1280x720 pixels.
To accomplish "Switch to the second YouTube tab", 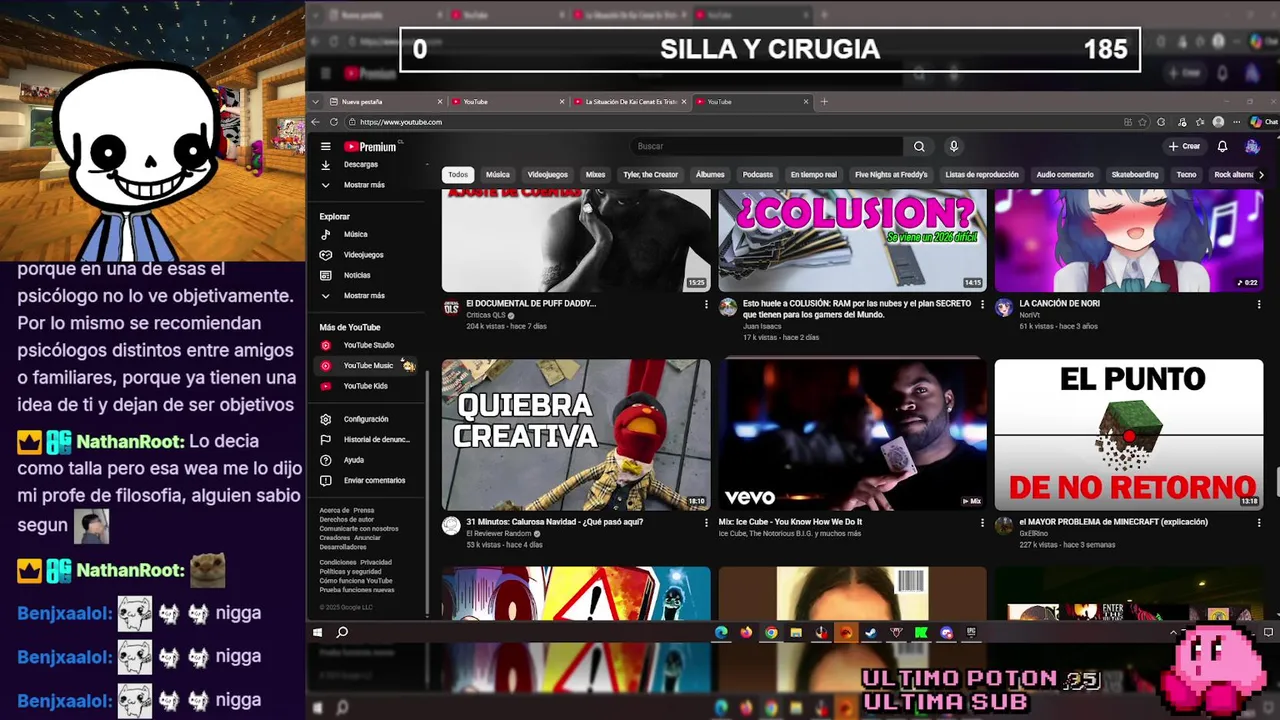I will (x=753, y=101).
